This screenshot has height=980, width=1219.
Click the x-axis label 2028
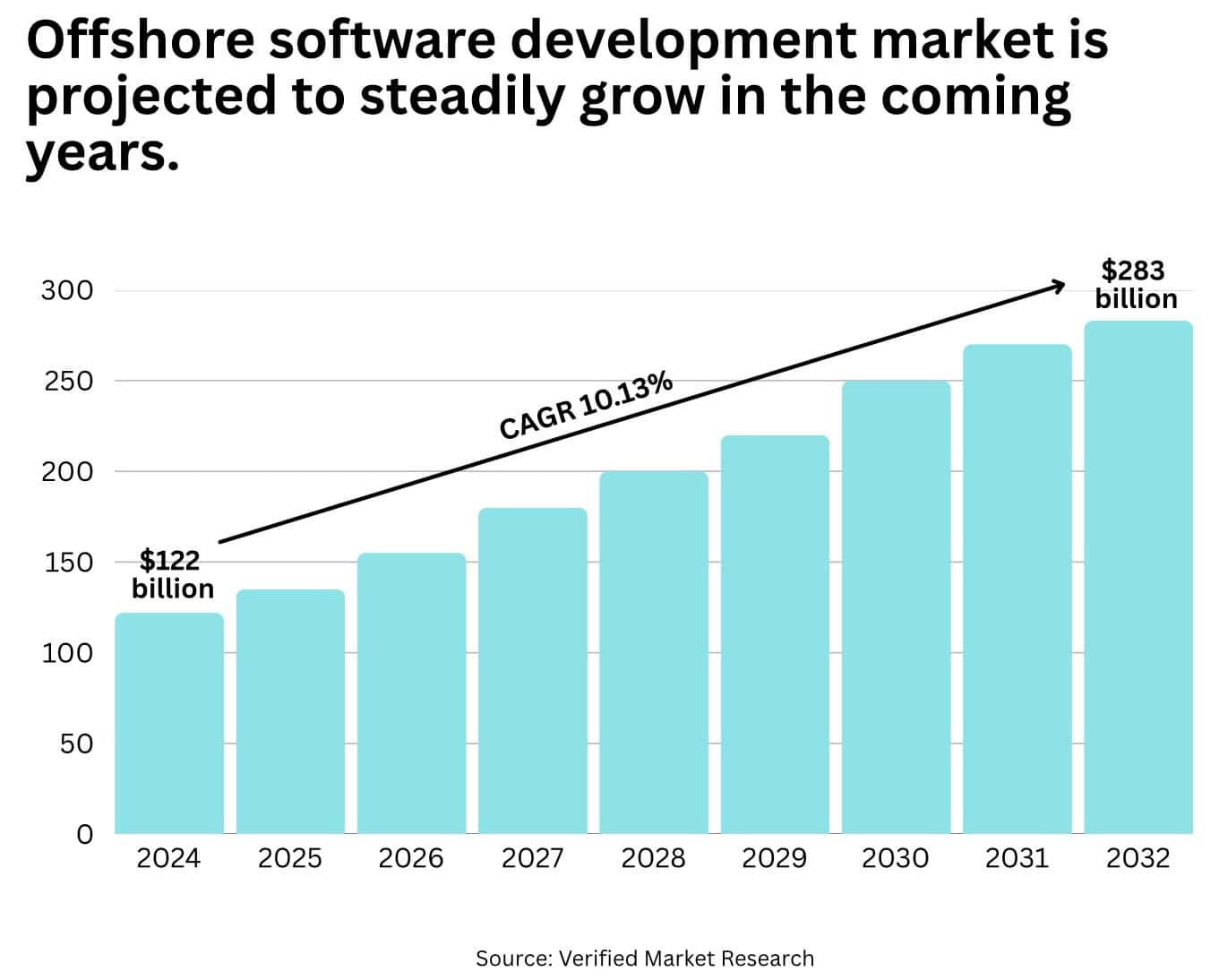[653, 858]
